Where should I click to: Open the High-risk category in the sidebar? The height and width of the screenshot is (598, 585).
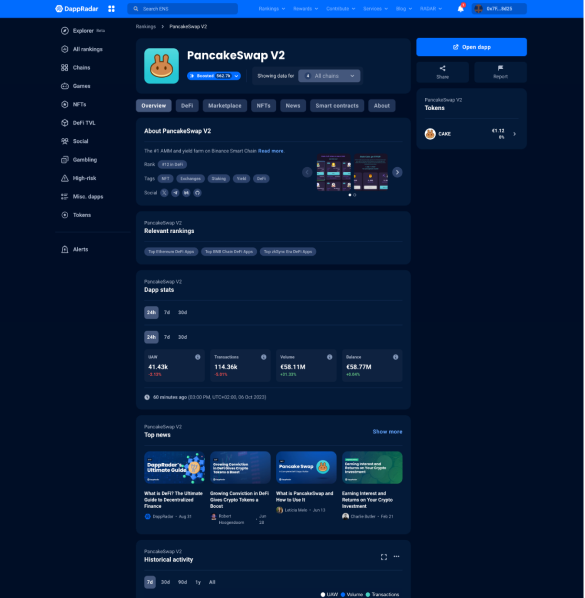[x=79, y=178]
